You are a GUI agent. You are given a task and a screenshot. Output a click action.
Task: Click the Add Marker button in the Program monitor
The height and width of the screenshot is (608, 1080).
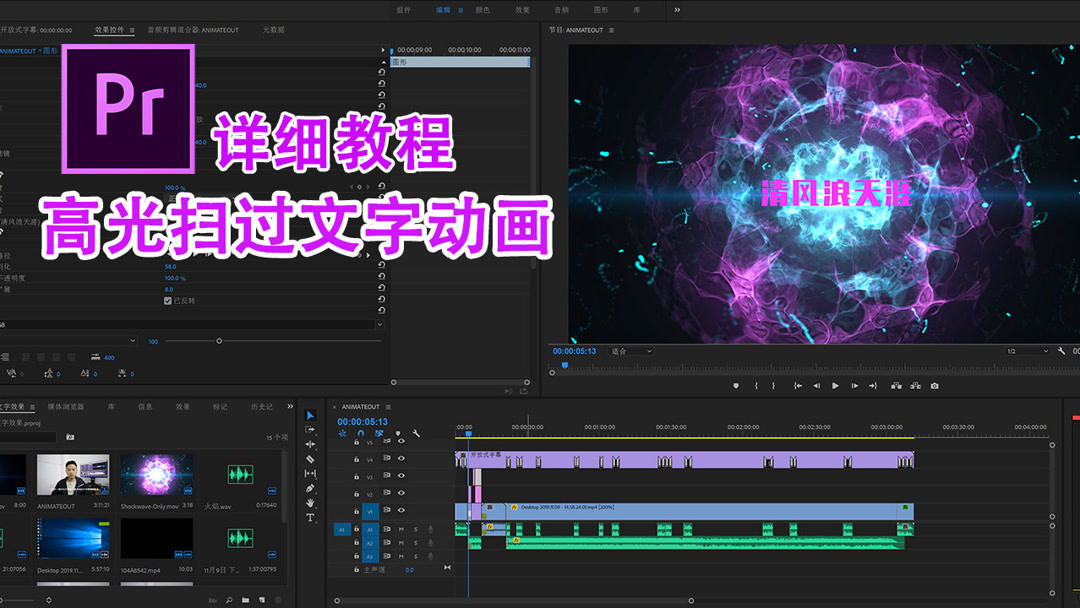[736, 386]
